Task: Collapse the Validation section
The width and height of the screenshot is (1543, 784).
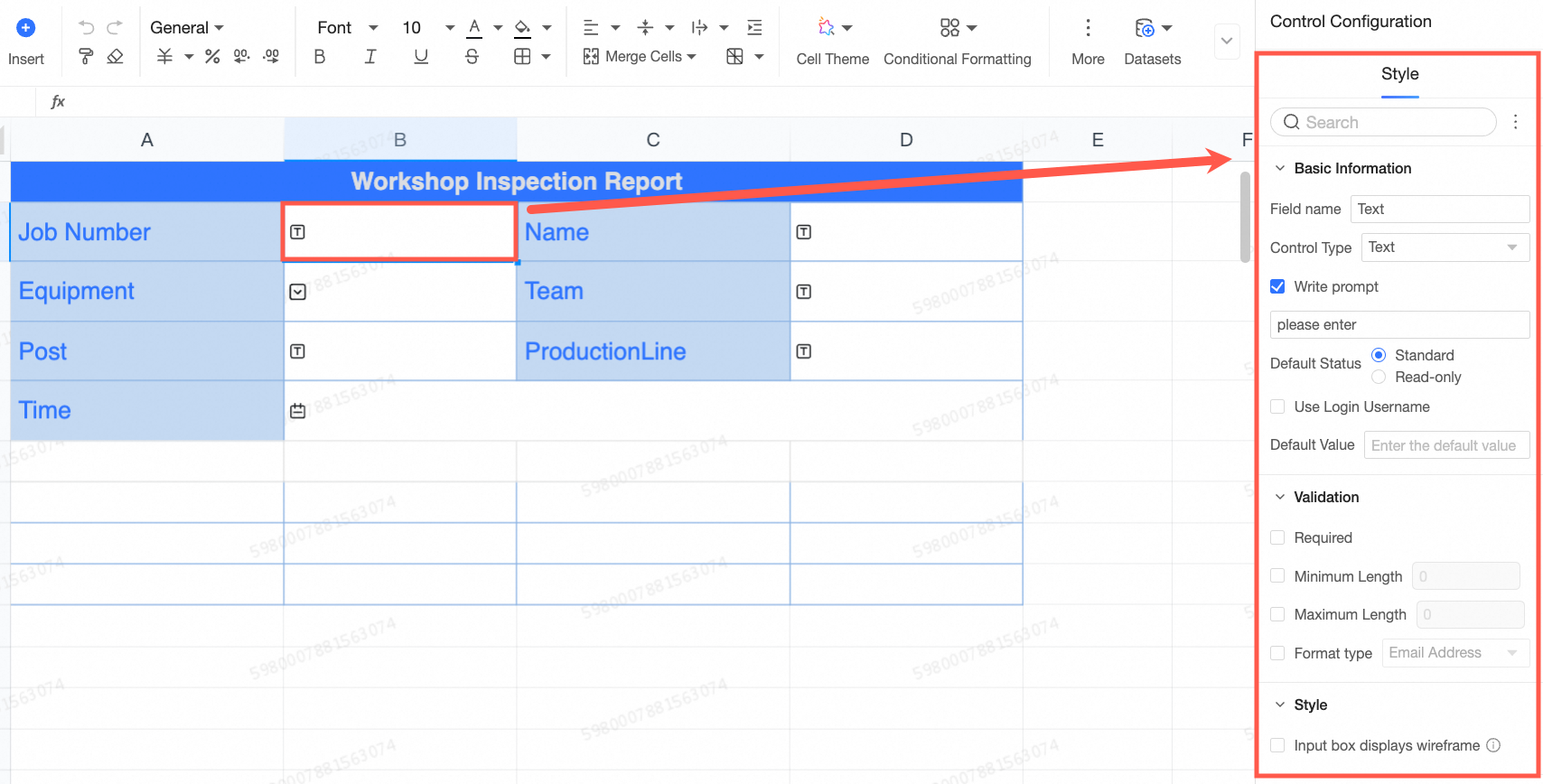Action: pyautogui.click(x=1280, y=497)
